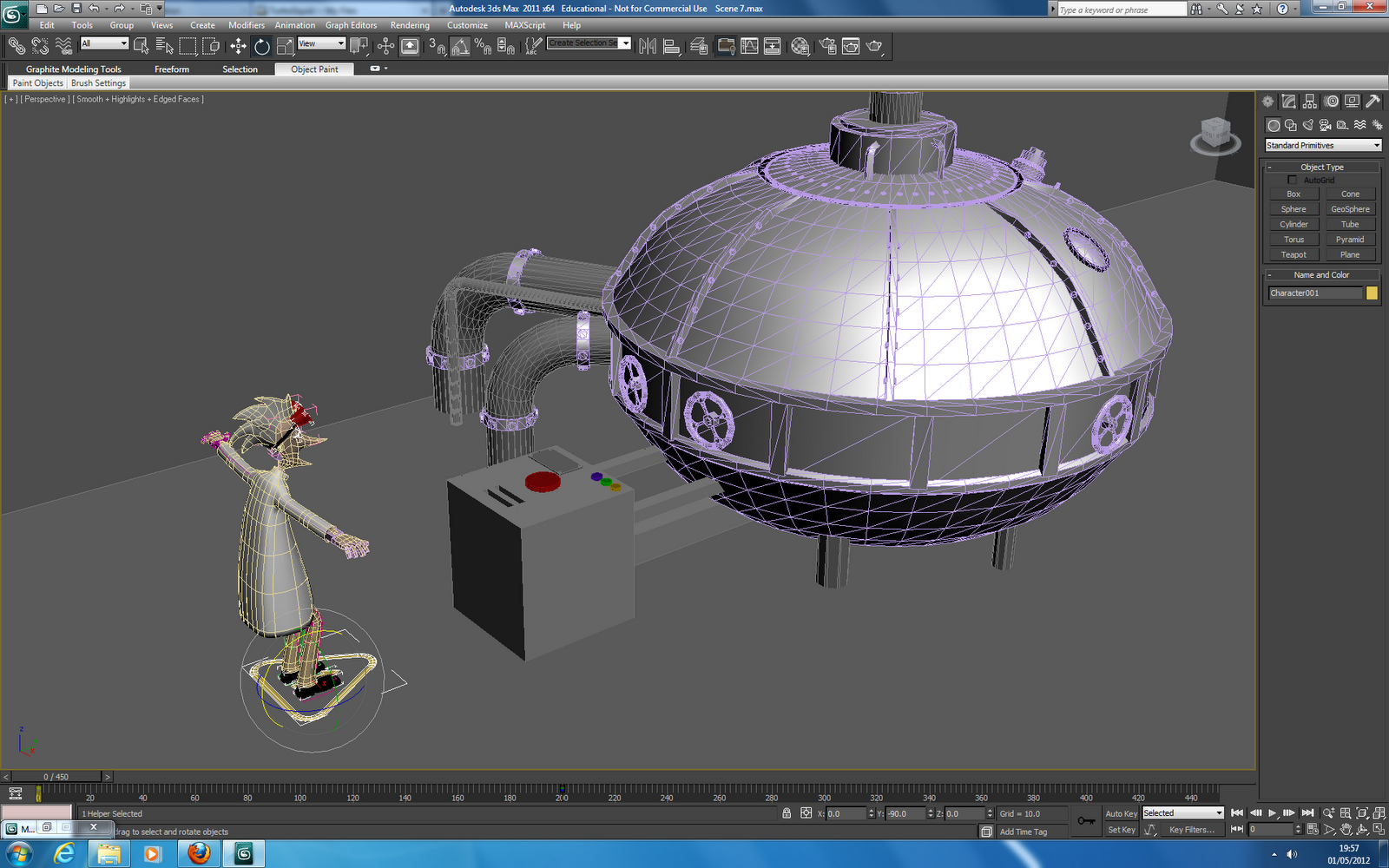Screen dimensions: 1389x868
Task: Collapse the Object Type rollout
Action: [x=1321, y=167]
